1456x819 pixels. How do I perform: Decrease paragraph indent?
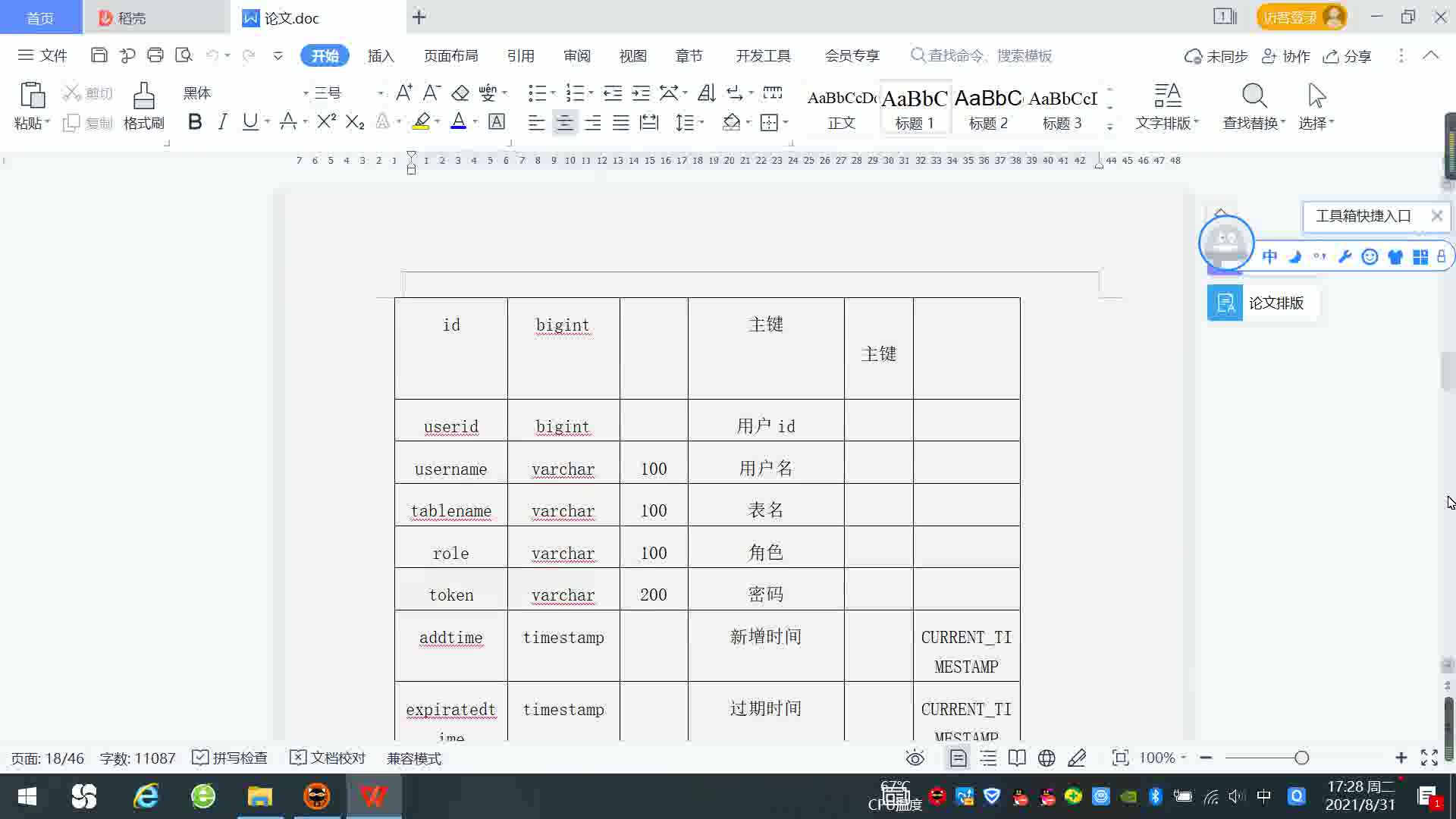(613, 93)
